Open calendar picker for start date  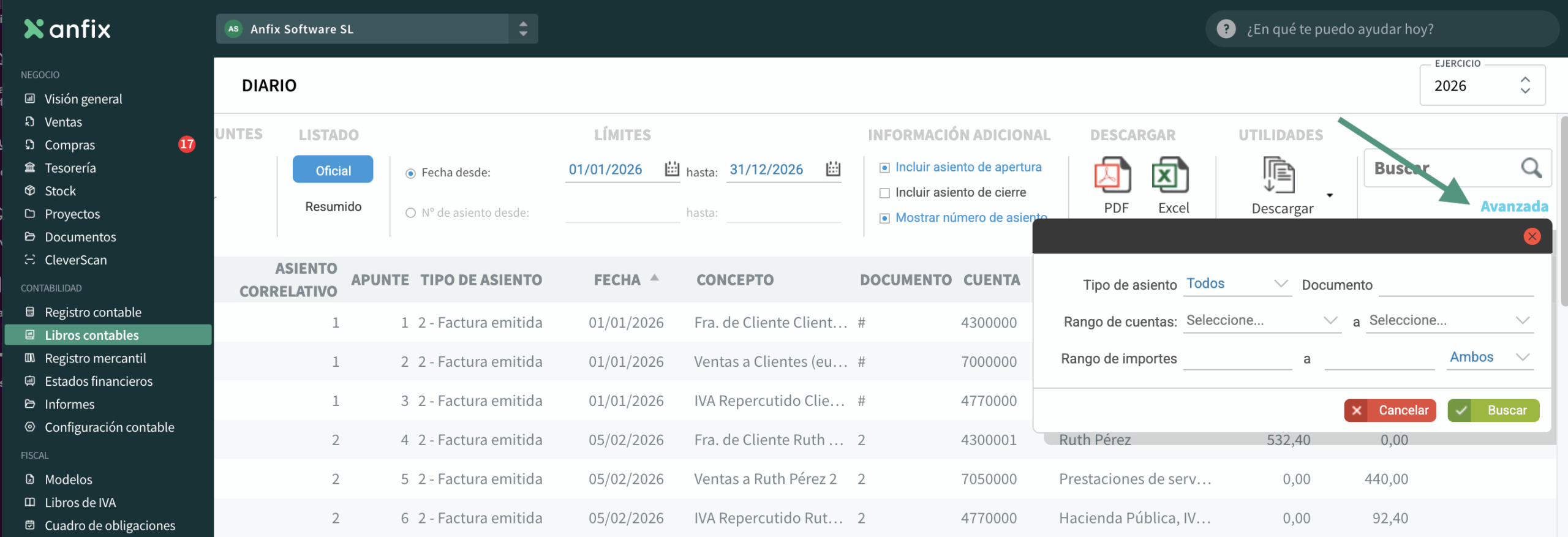pos(672,169)
